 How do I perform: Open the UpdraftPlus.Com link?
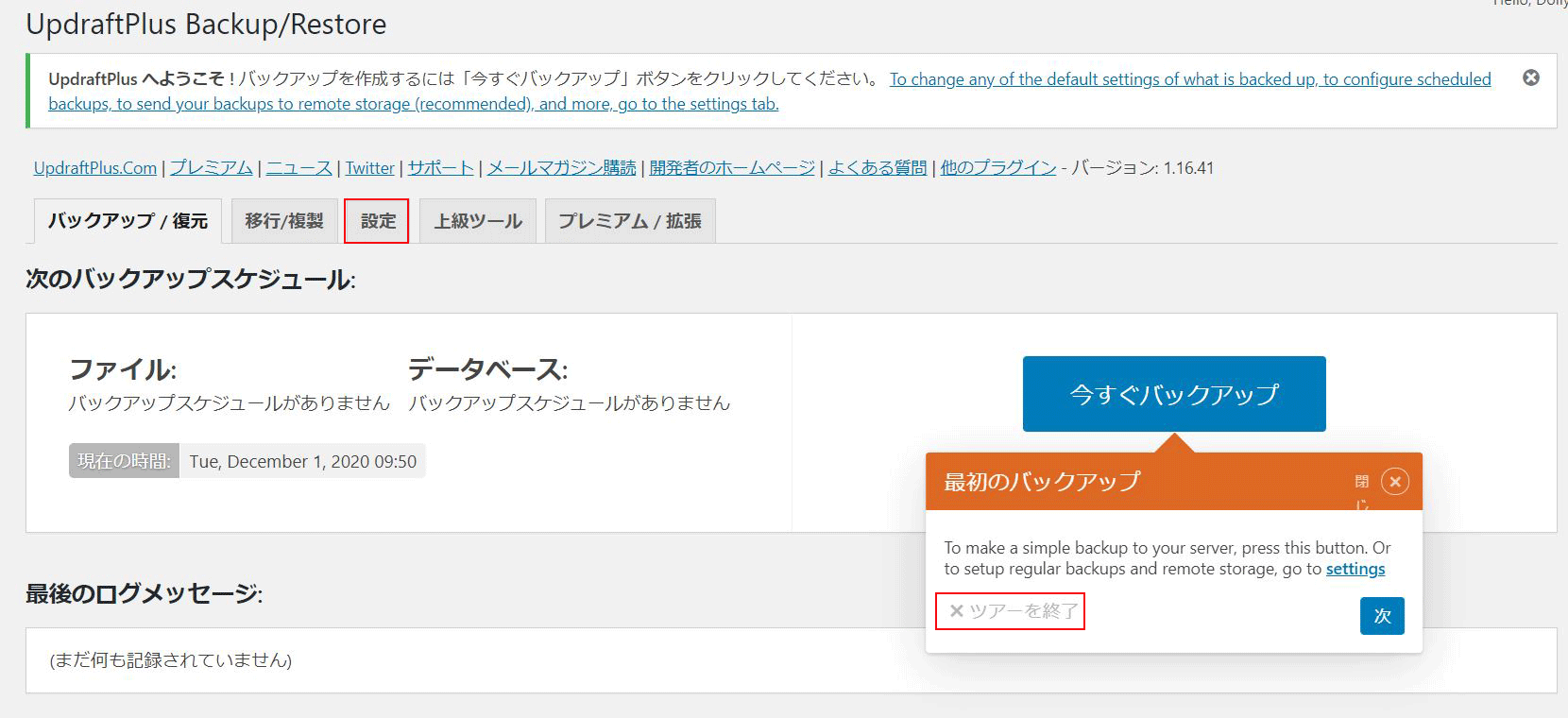pyautogui.click(x=94, y=168)
